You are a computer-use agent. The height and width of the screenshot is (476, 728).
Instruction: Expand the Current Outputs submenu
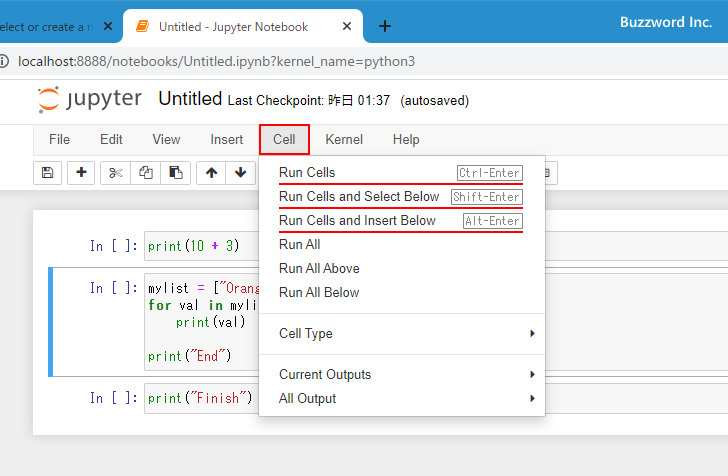pos(402,374)
